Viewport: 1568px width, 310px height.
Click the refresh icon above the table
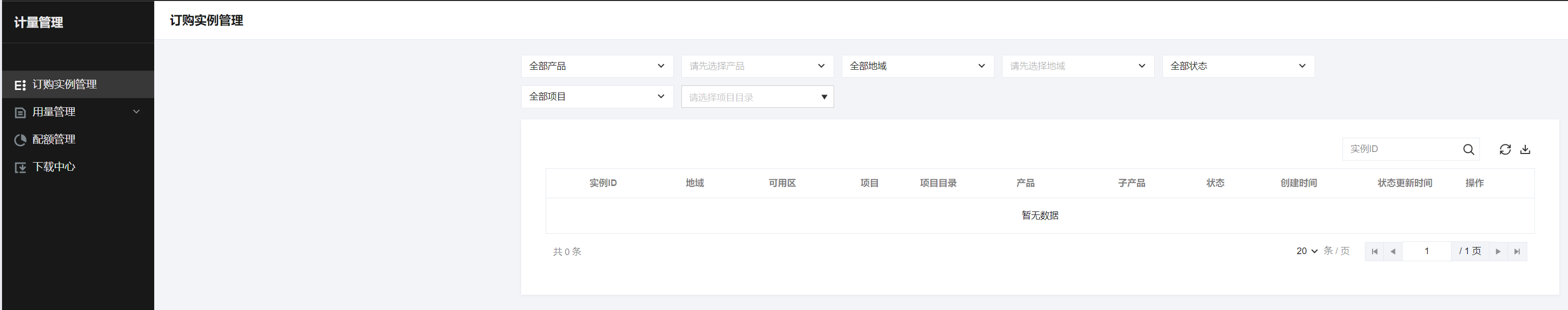[1505, 149]
